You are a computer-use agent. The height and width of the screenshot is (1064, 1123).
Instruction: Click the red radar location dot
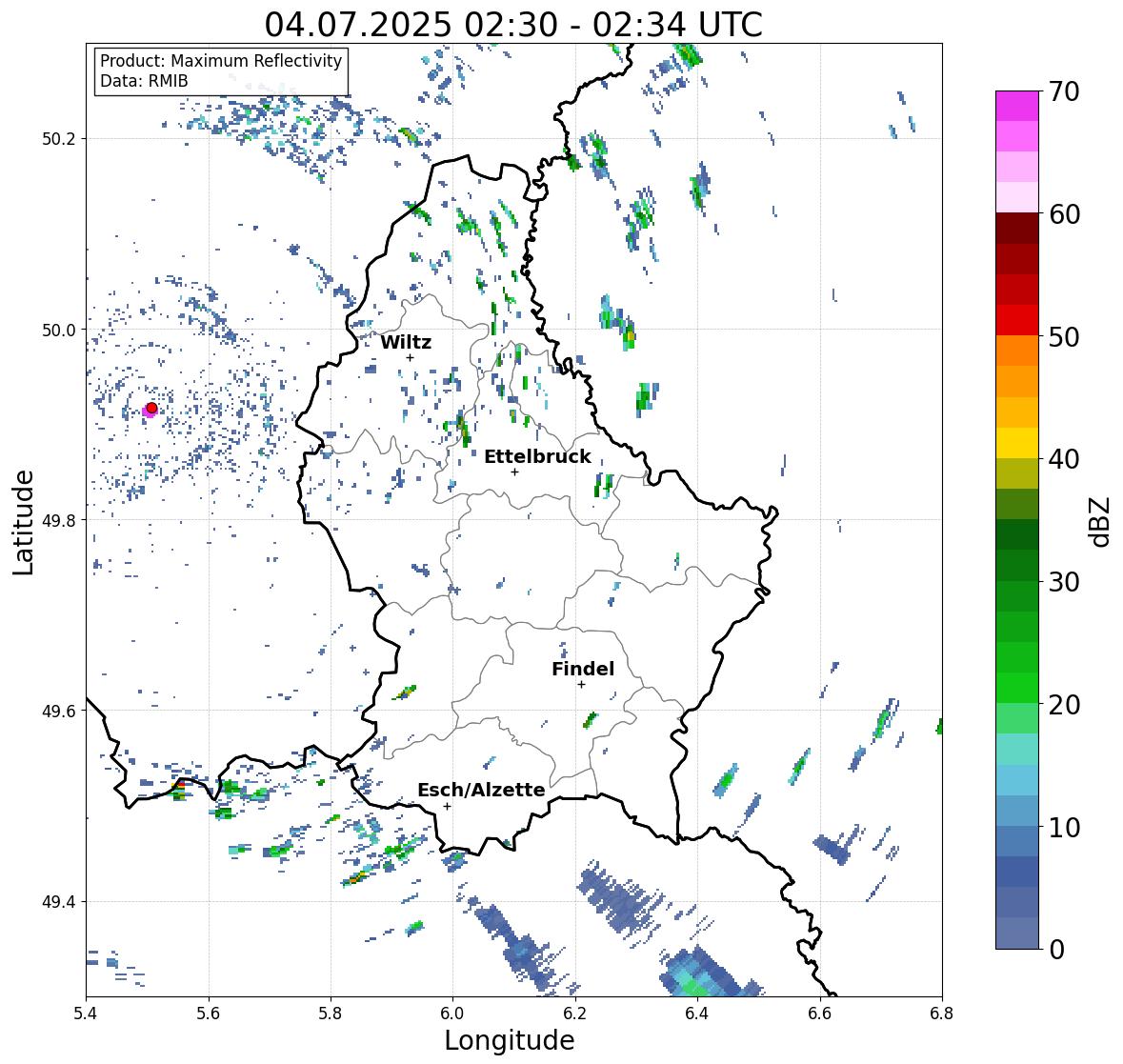[151, 408]
